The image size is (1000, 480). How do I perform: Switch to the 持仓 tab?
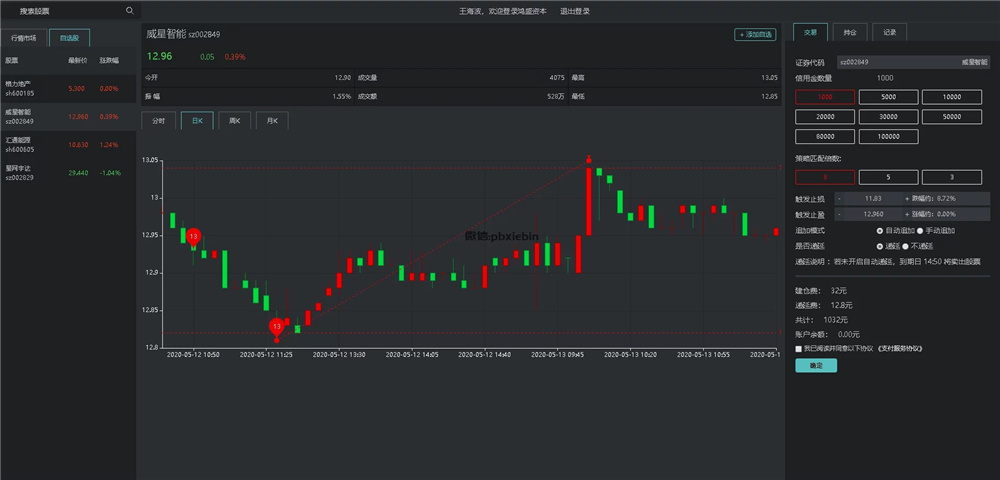pyautogui.click(x=849, y=32)
